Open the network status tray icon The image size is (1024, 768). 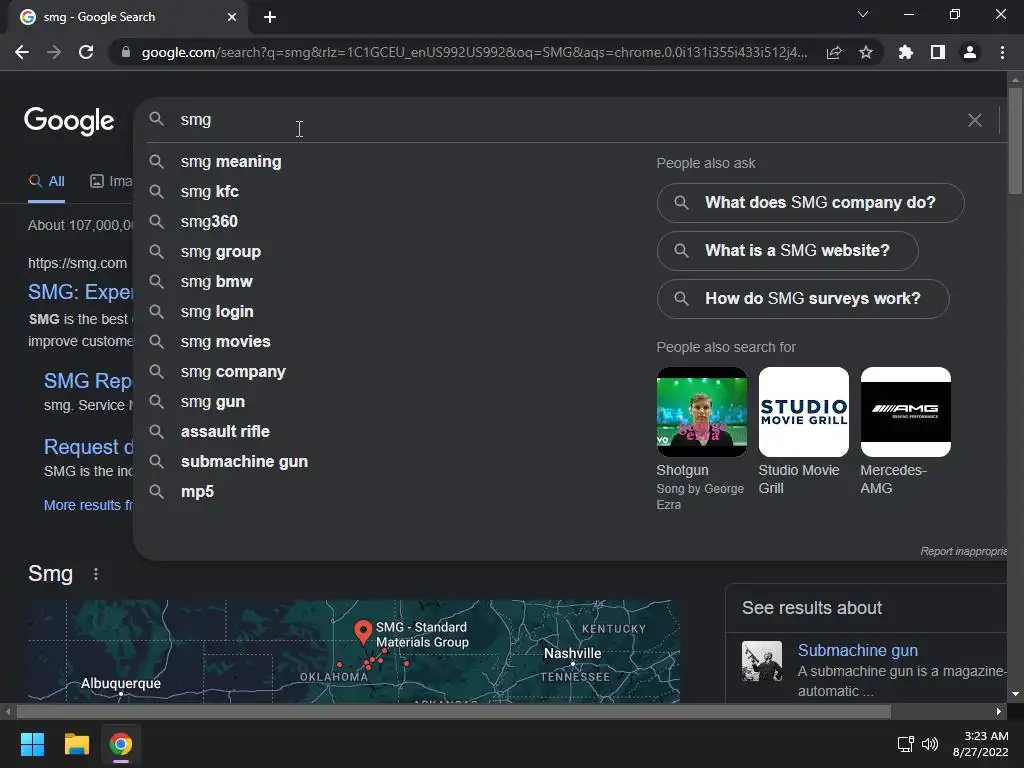point(905,744)
